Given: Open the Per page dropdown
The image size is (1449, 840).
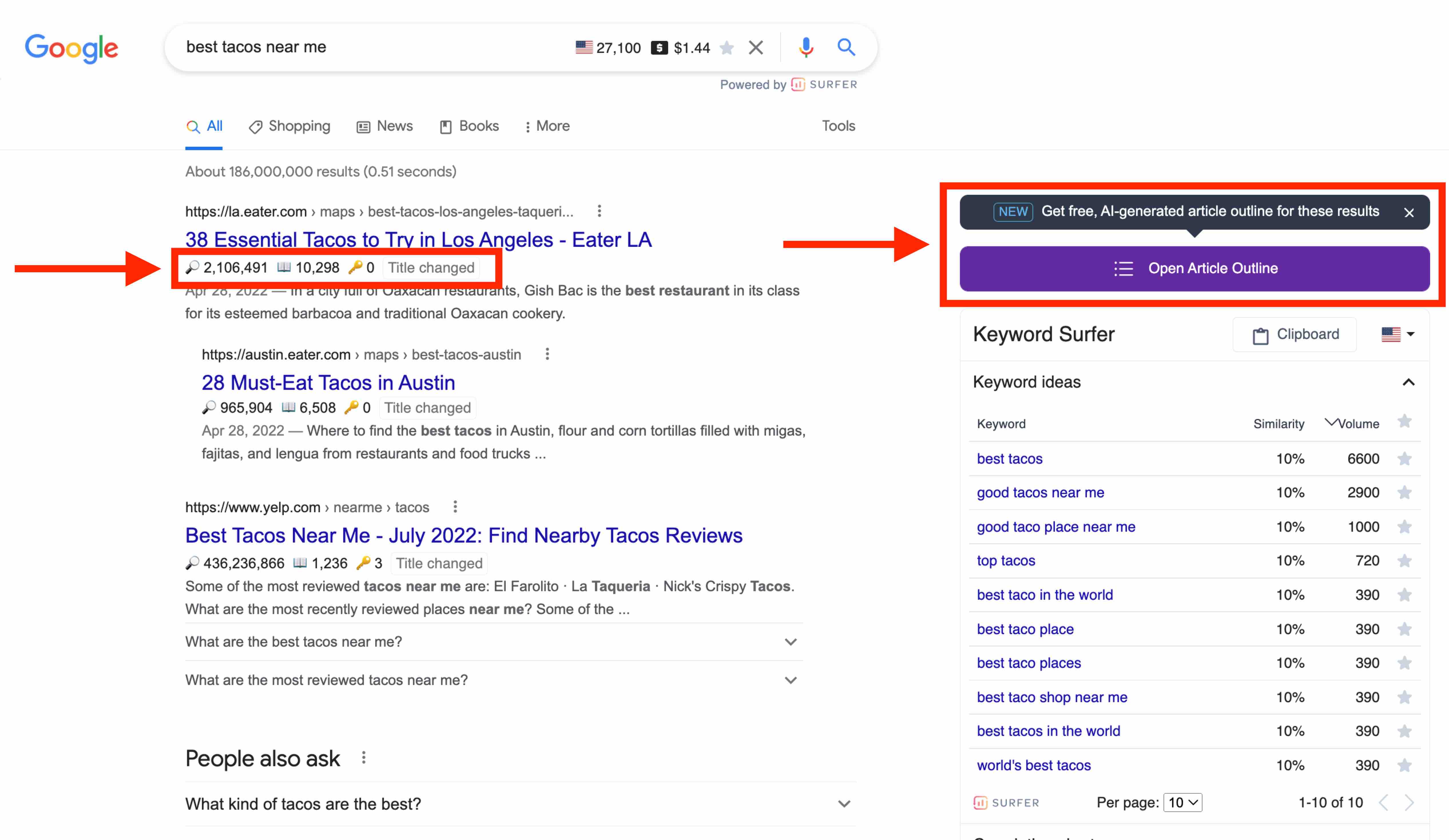Looking at the screenshot, I should [x=1183, y=803].
